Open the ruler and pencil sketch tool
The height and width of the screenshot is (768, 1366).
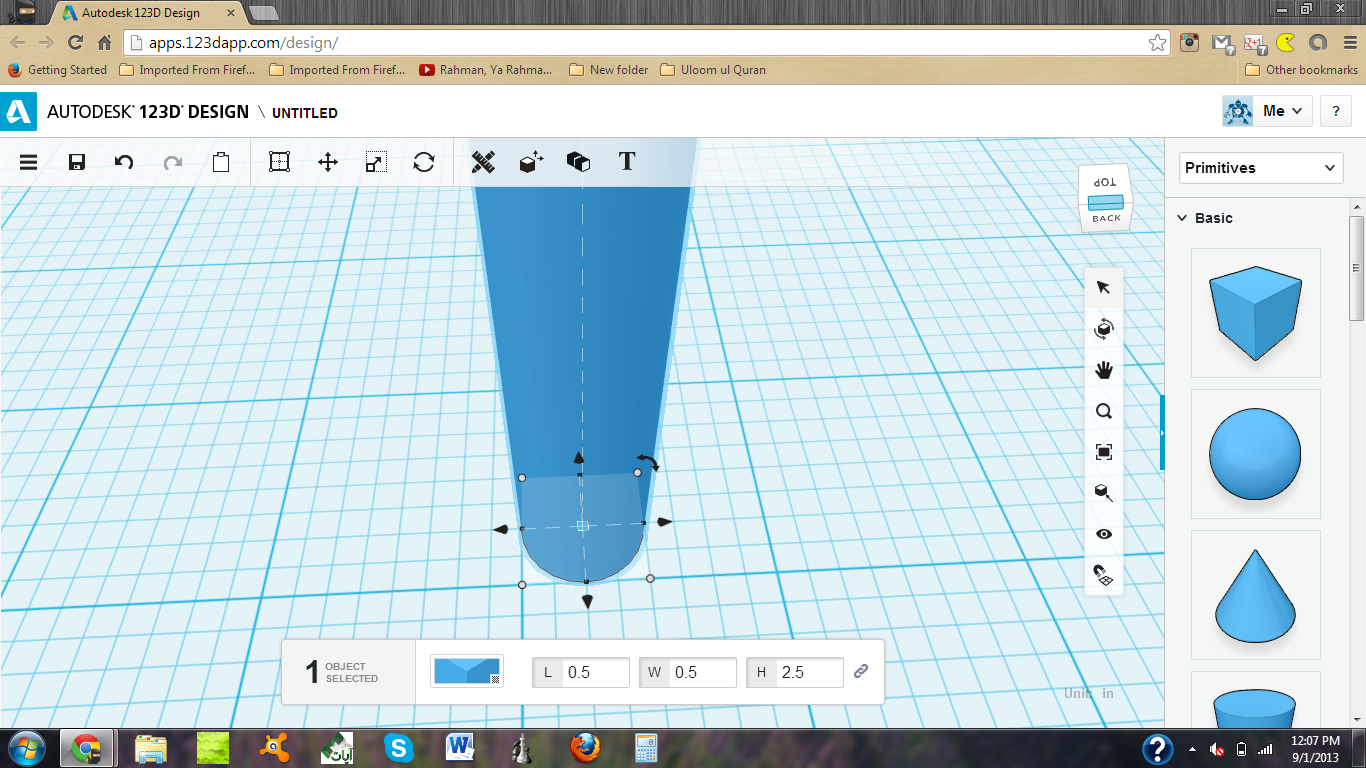[483, 162]
